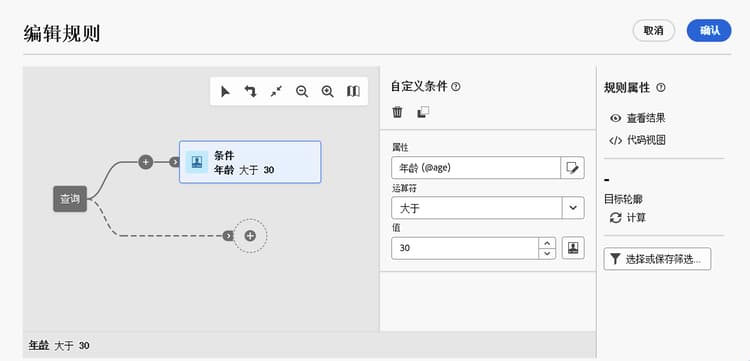Click the 选择或保存筛选 button
The image size is (750, 361).
(657, 259)
